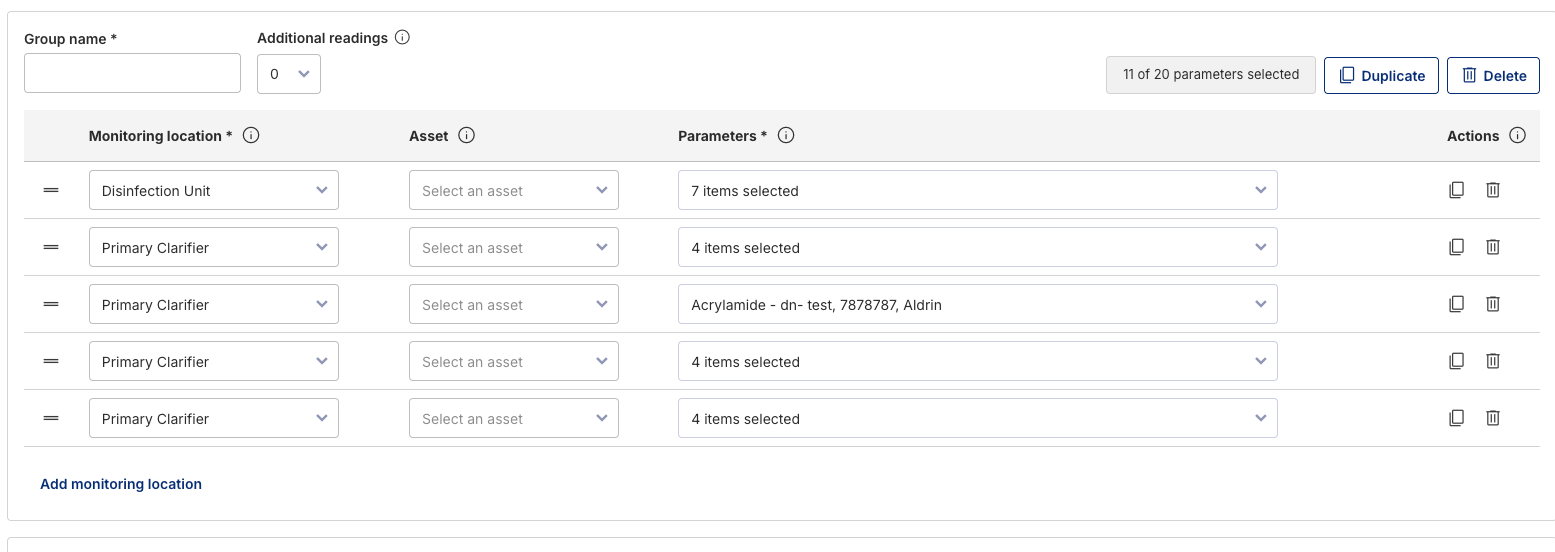1555x552 pixels.
Task: Click the Group name input field
Action: (x=132, y=74)
